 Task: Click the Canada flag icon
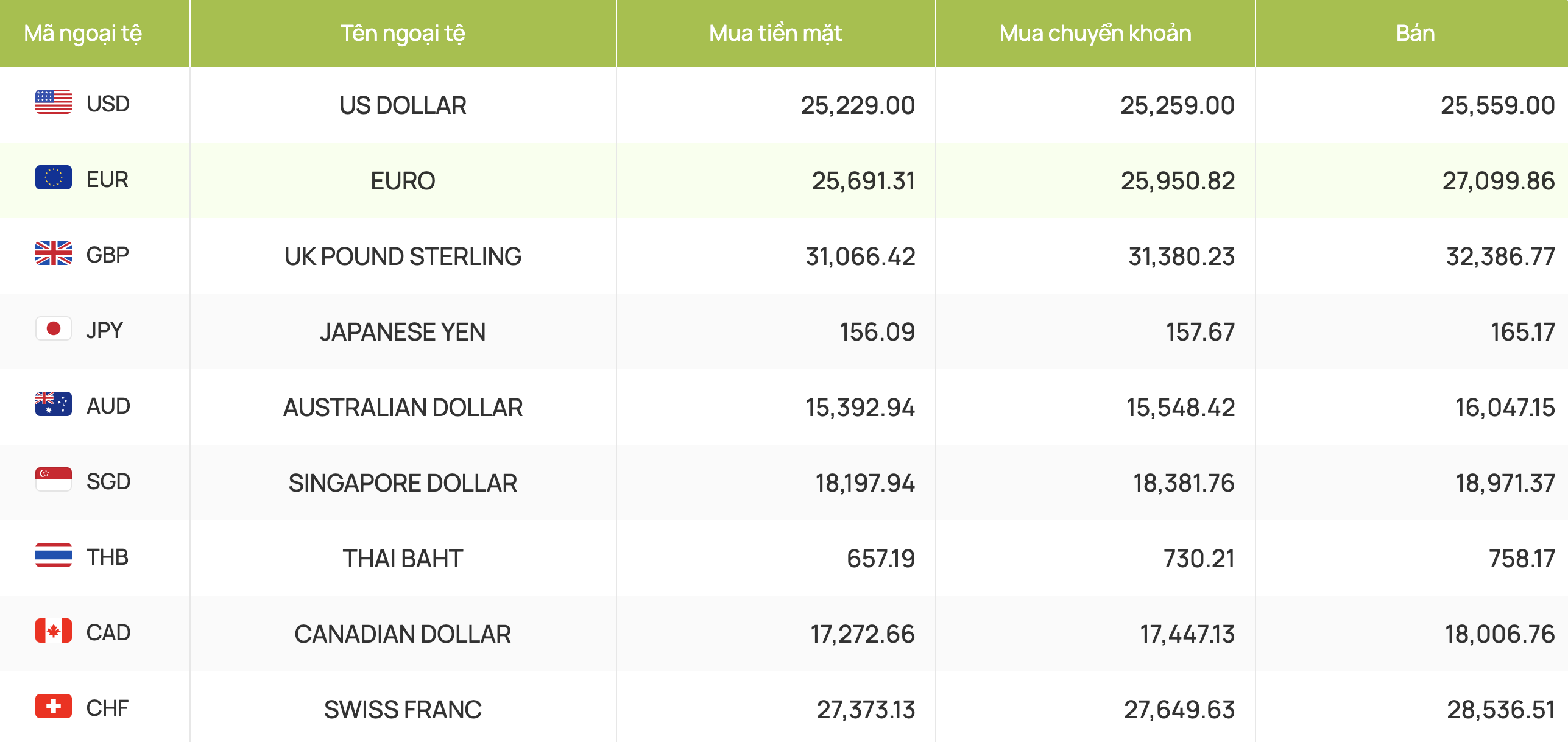tap(54, 631)
